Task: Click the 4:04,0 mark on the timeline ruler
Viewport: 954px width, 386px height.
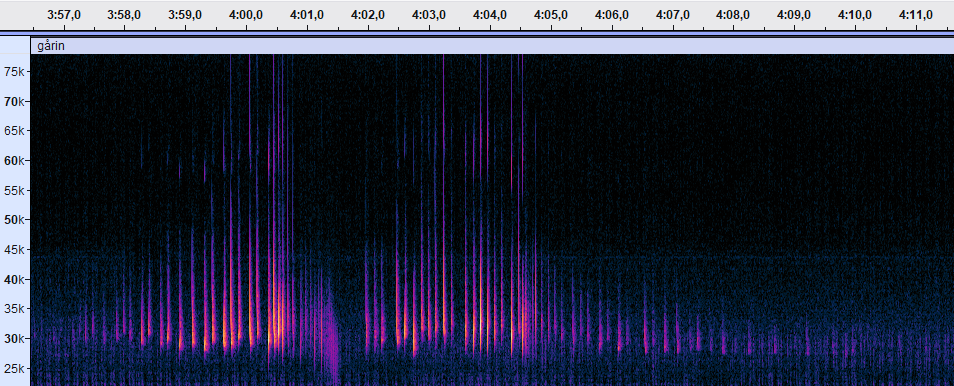Action: pos(490,15)
